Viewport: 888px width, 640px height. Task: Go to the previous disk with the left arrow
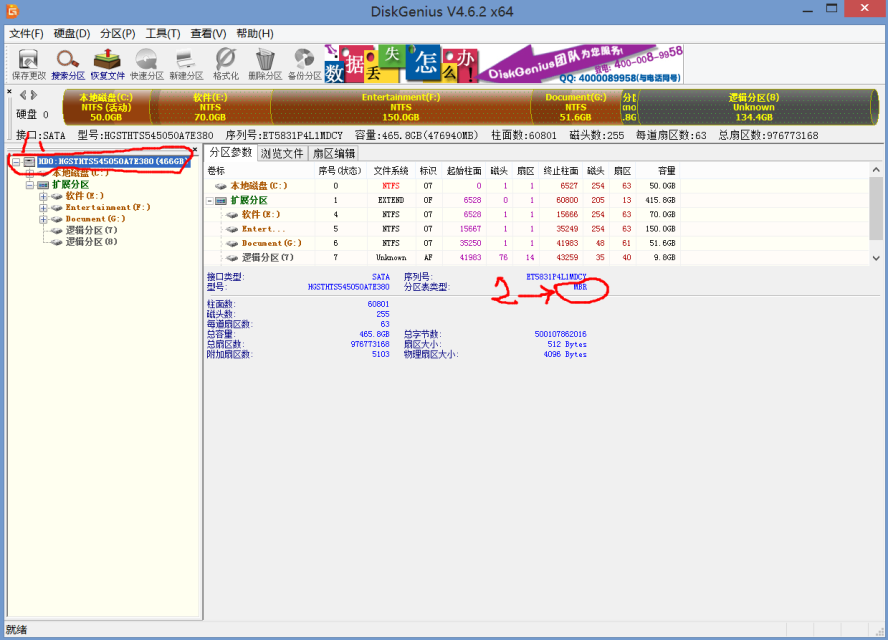(x=23, y=95)
